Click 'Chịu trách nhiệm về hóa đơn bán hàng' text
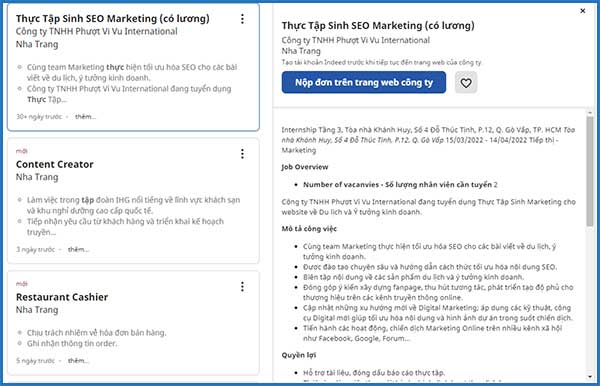The width and height of the screenshot is (600, 386). (96, 333)
